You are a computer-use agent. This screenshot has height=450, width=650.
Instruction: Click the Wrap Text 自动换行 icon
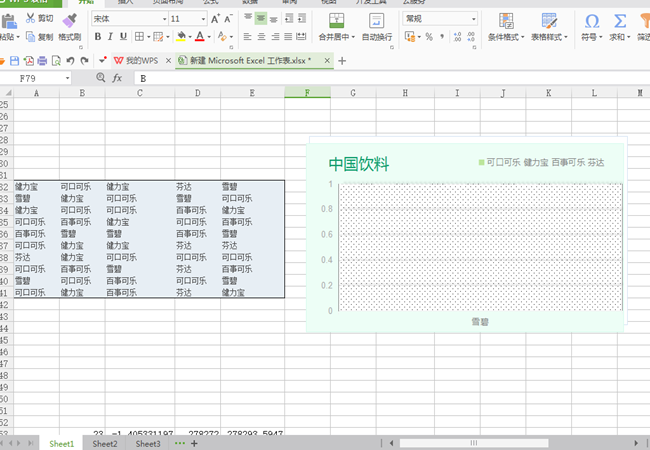(x=376, y=20)
